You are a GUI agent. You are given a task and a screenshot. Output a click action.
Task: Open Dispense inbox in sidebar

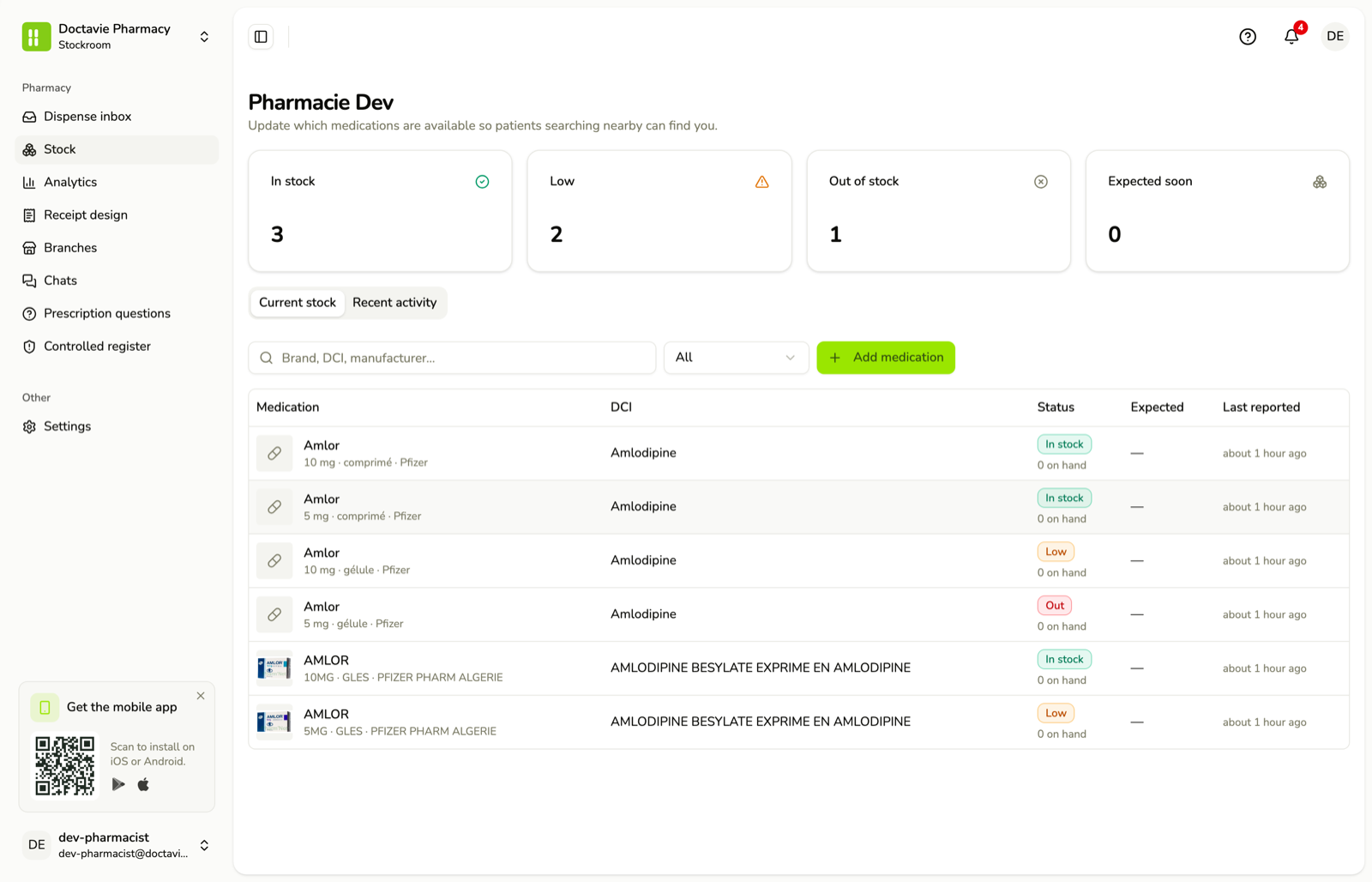click(117, 117)
